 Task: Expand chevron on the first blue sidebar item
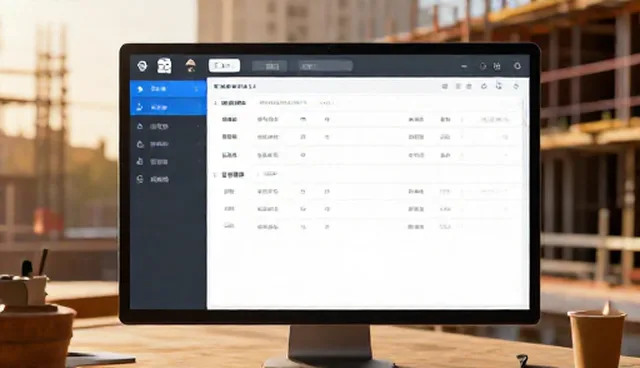coord(197,89)
